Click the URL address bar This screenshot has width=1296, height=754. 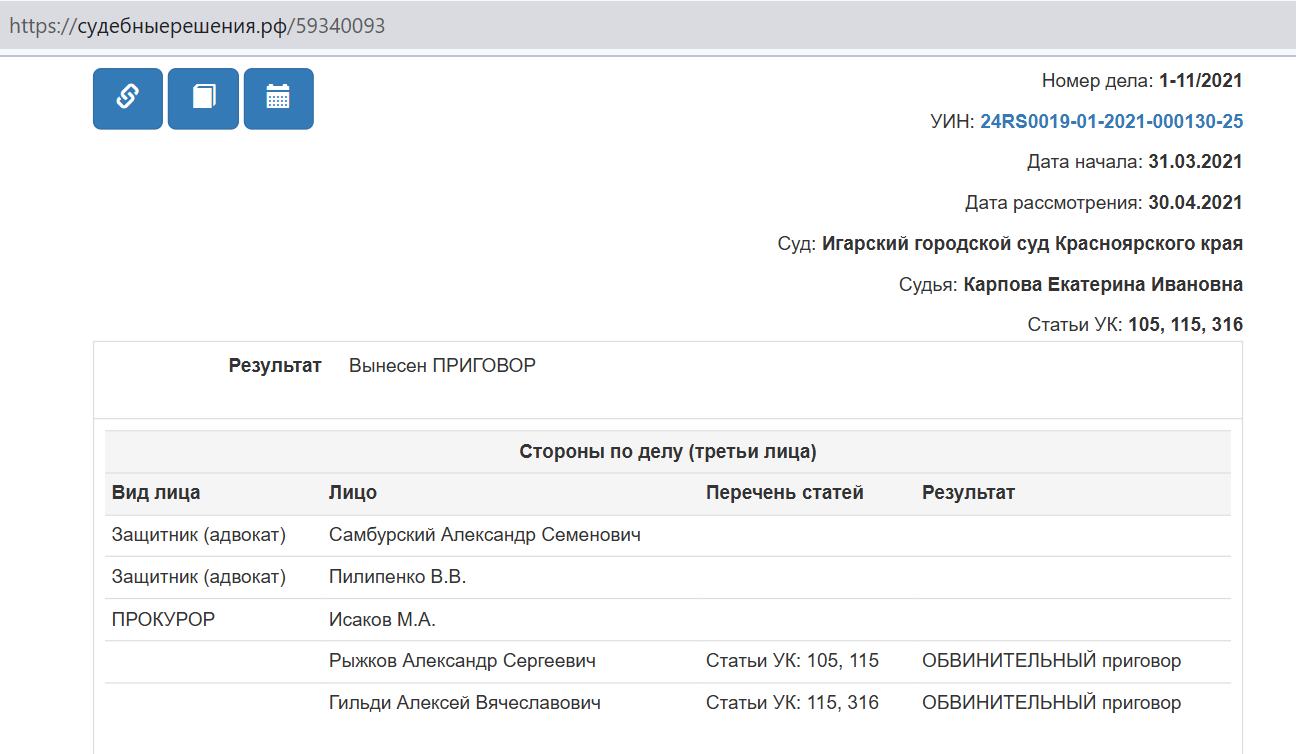tap(648, 26)
